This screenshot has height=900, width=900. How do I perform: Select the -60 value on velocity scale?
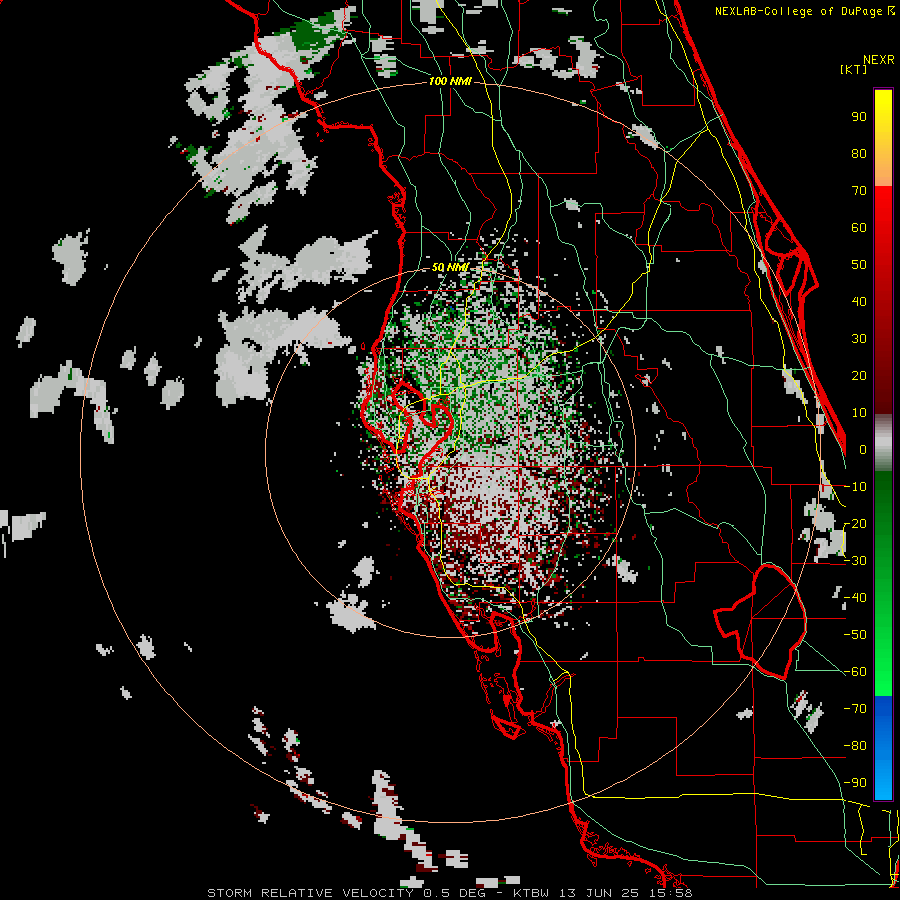(x=855, y=672)
